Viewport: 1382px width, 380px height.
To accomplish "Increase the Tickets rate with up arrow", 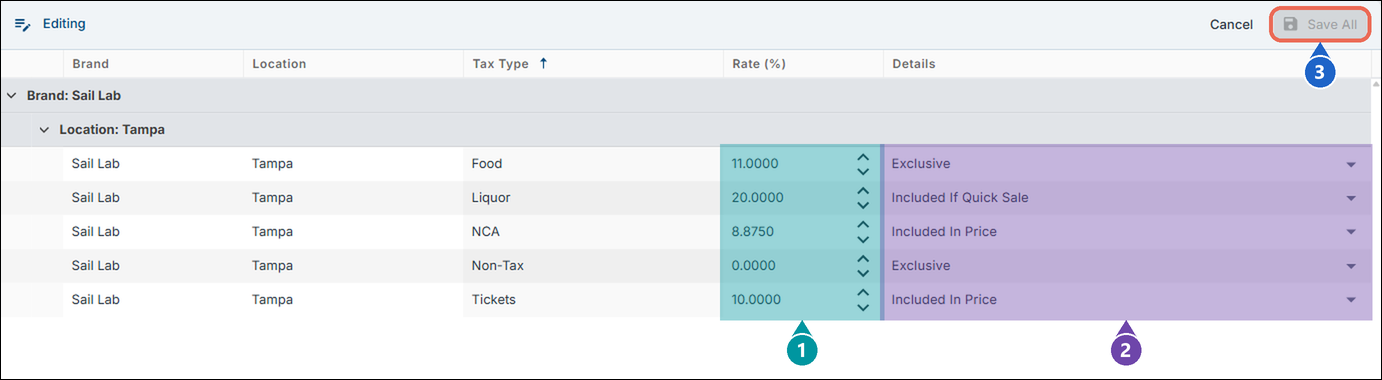I will click(x=863, y=293).
